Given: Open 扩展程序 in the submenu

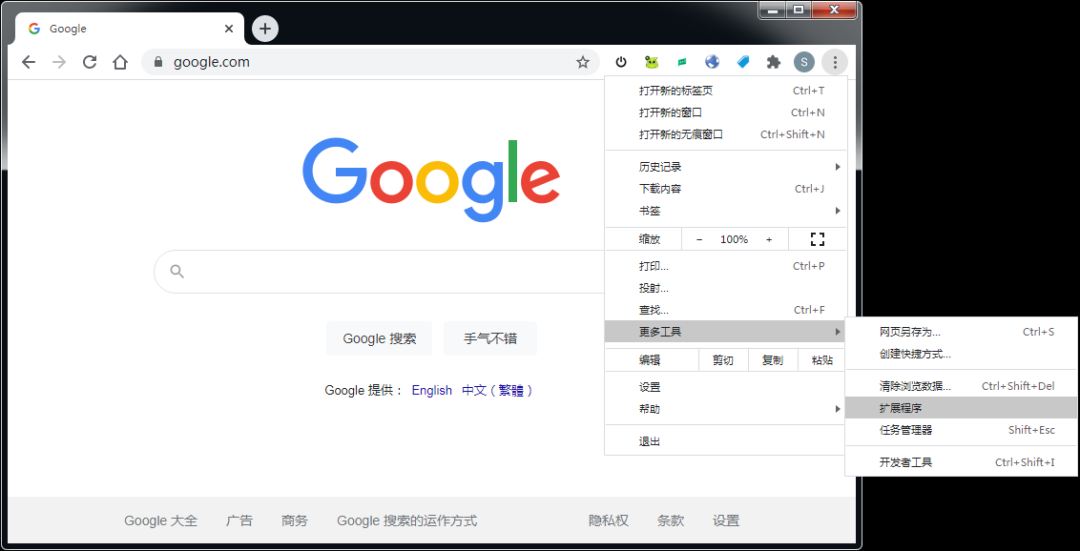Looking at the screenshot, I should [x=962, y=408].
